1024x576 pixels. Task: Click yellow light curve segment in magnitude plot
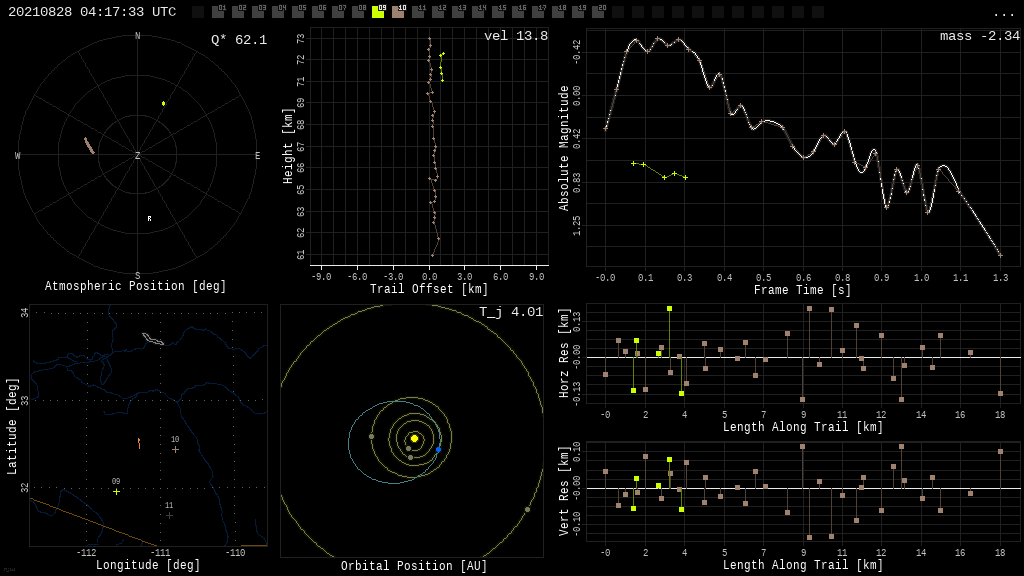659,170
